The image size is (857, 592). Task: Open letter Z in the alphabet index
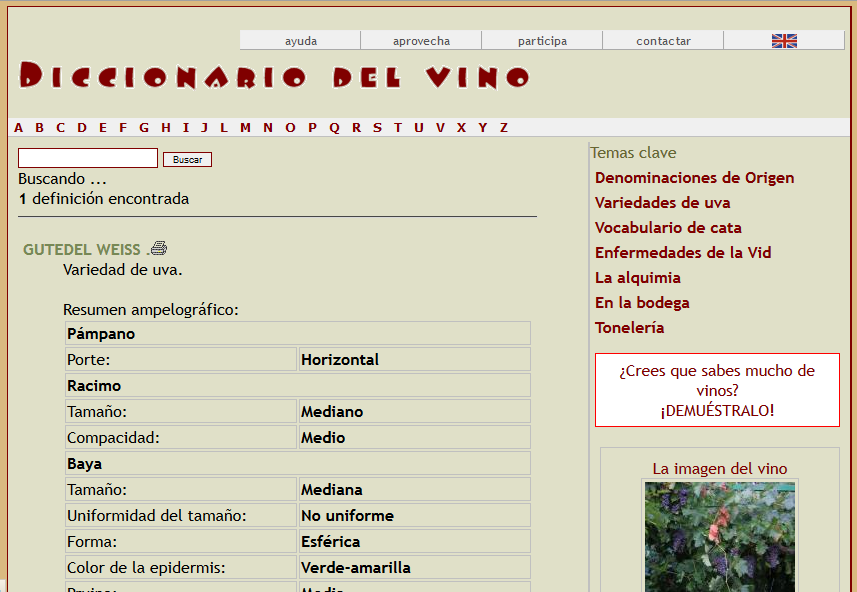tap(504, 128)
